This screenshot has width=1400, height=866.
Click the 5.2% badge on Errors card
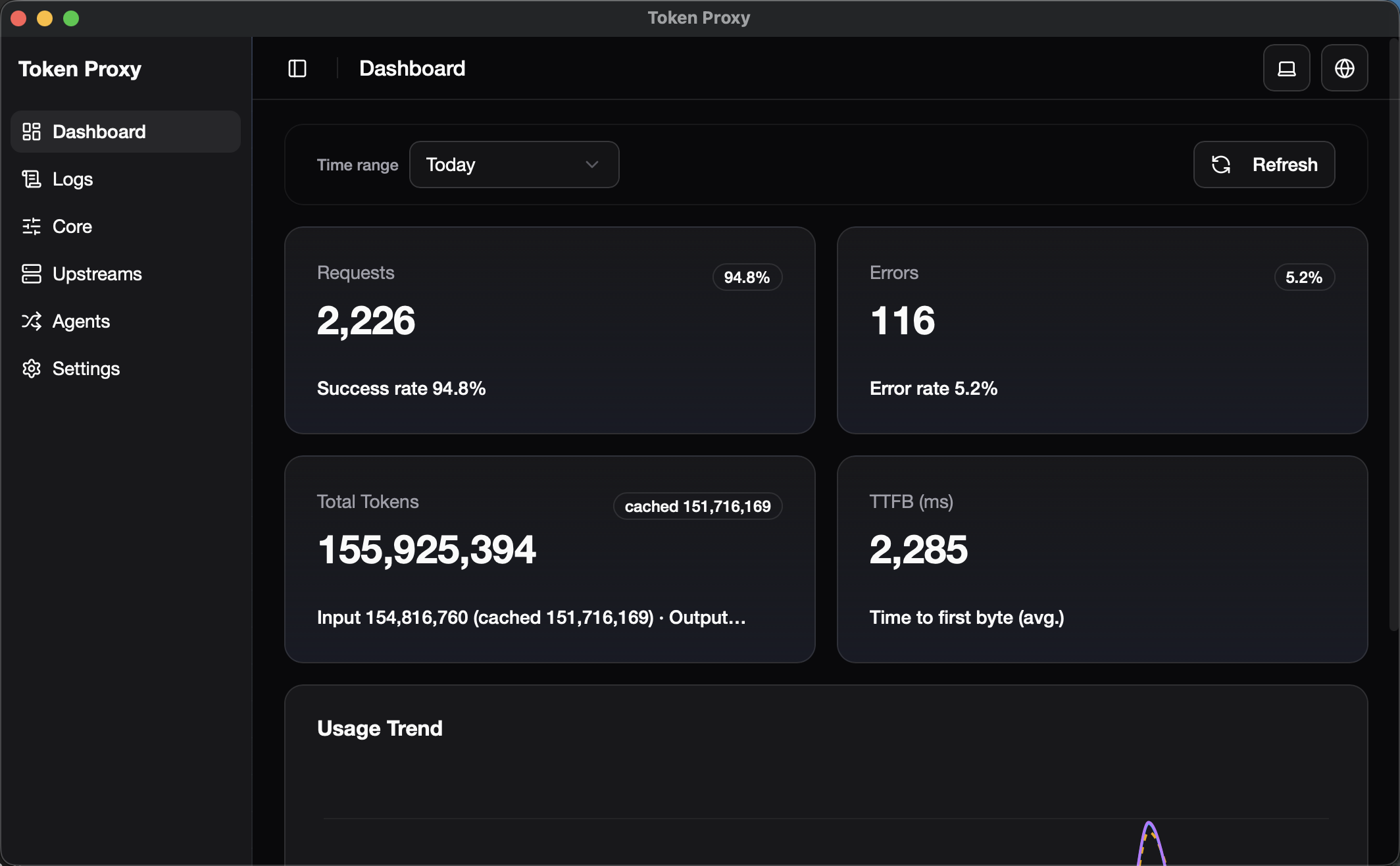pyautogui.click(x=1304, y=277)
